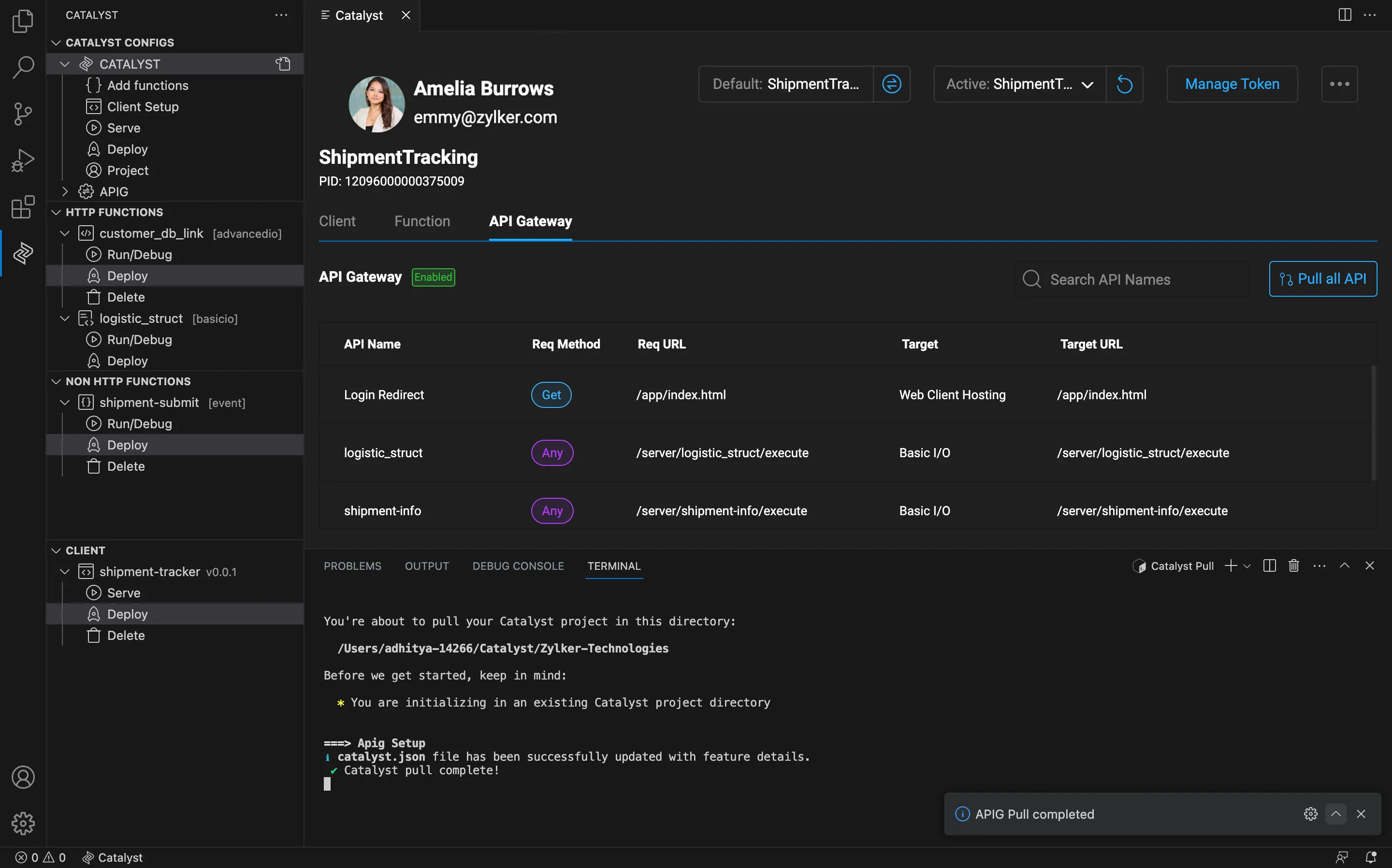Collapse the CATALYST CONFIGS section
Screen dimensions: 1392x868
[56, 43]
